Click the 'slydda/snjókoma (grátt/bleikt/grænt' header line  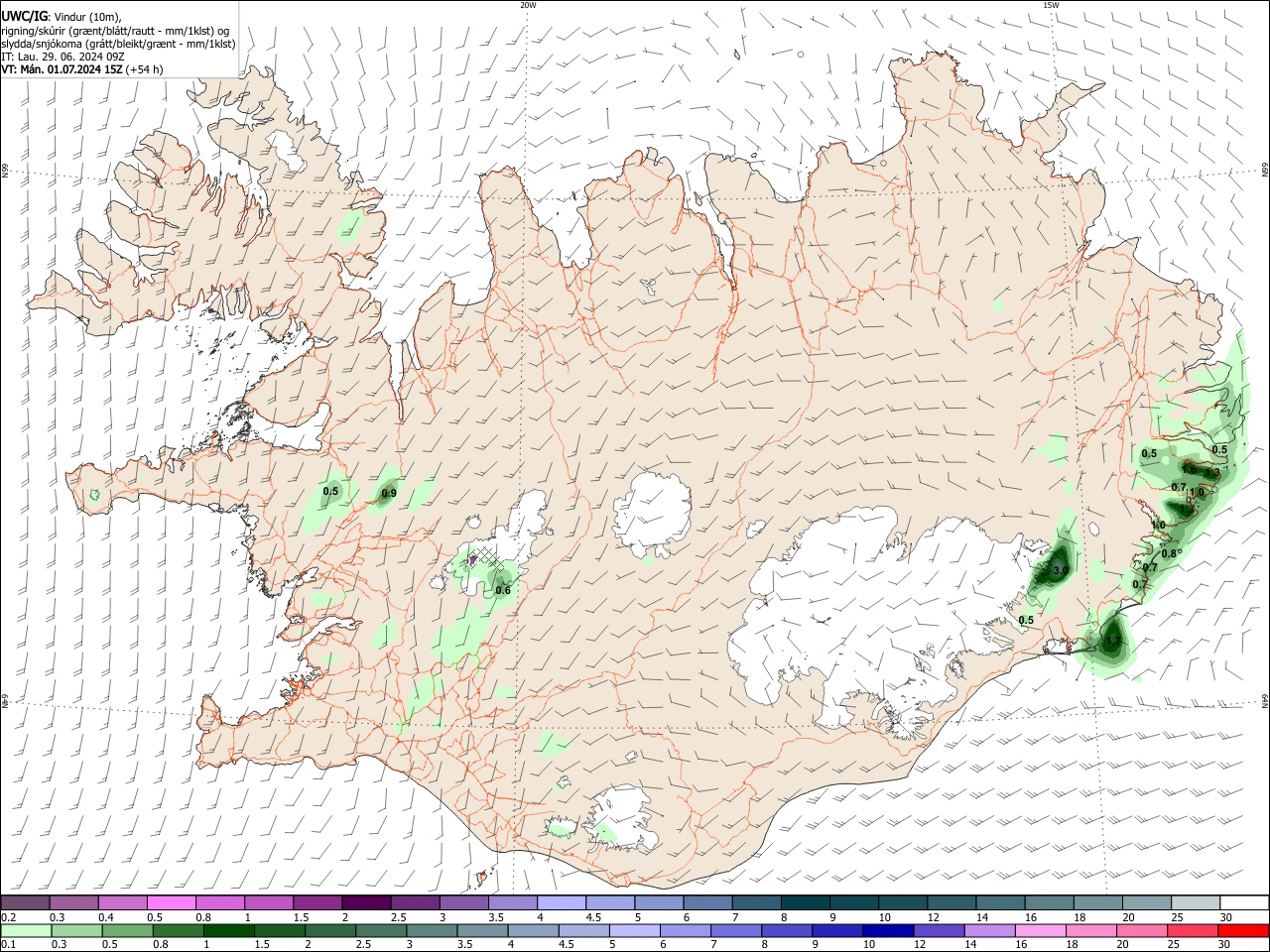coord(118,44)
